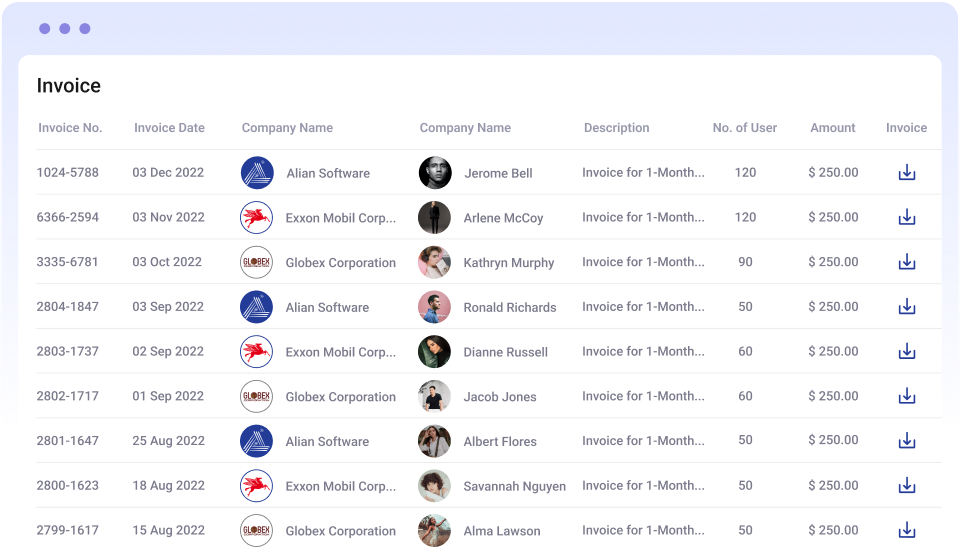
Task: Click Alian Software logo in first row
Action: pos(257,173)
